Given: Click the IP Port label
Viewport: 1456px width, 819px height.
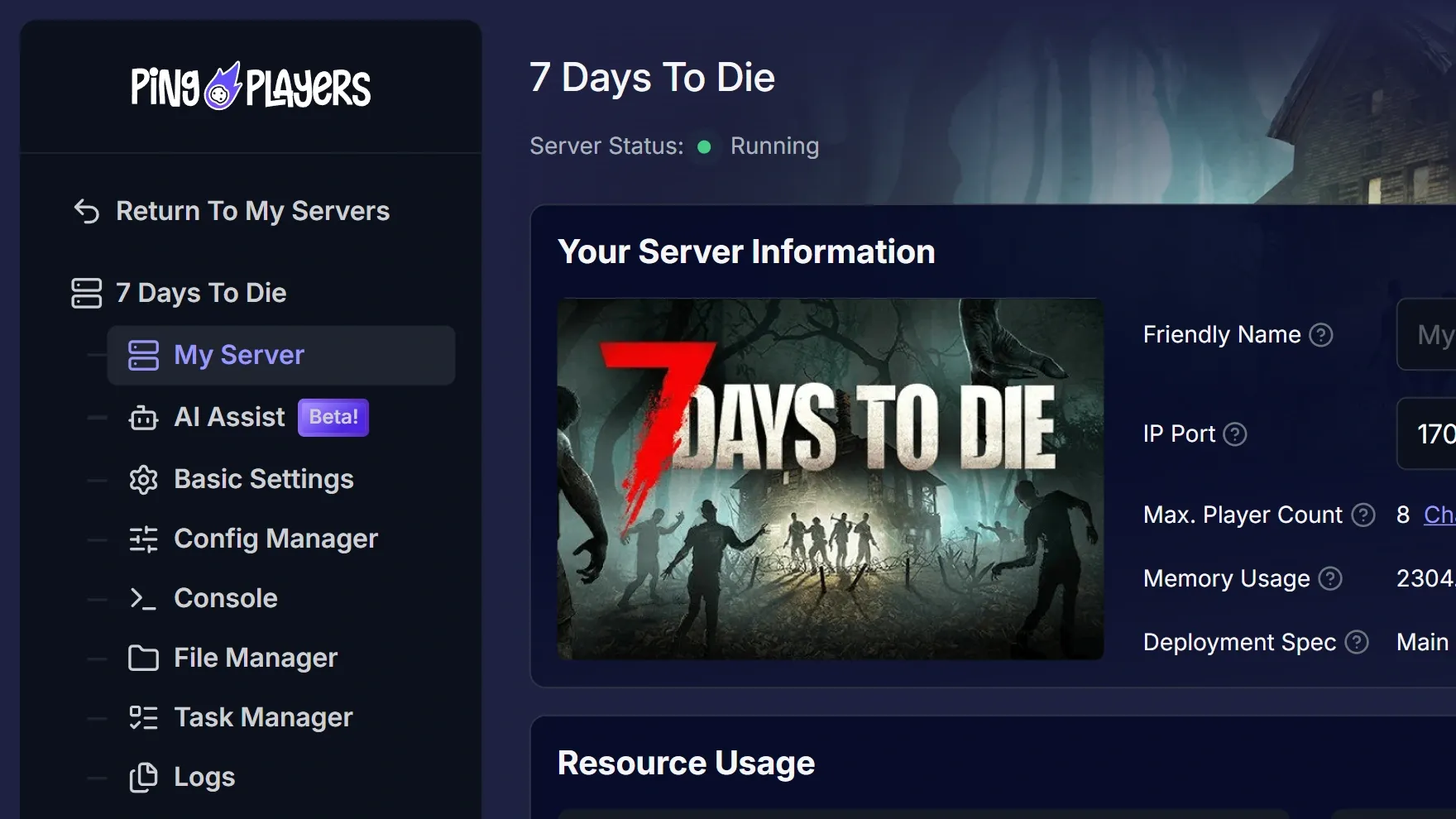Looking at the screenshot, I should [1179, 433].
